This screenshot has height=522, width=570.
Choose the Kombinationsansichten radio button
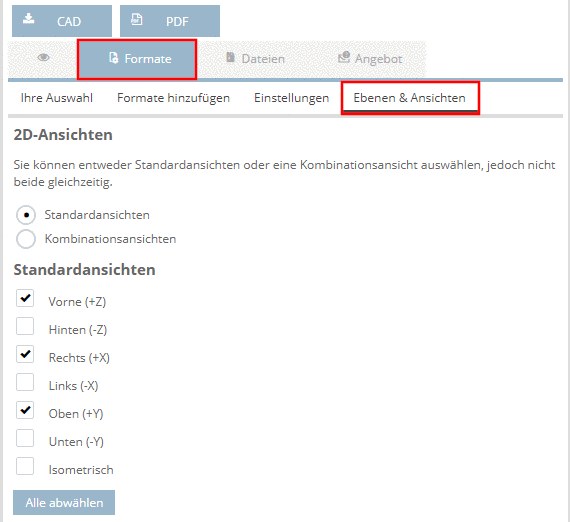coord(26,239)
